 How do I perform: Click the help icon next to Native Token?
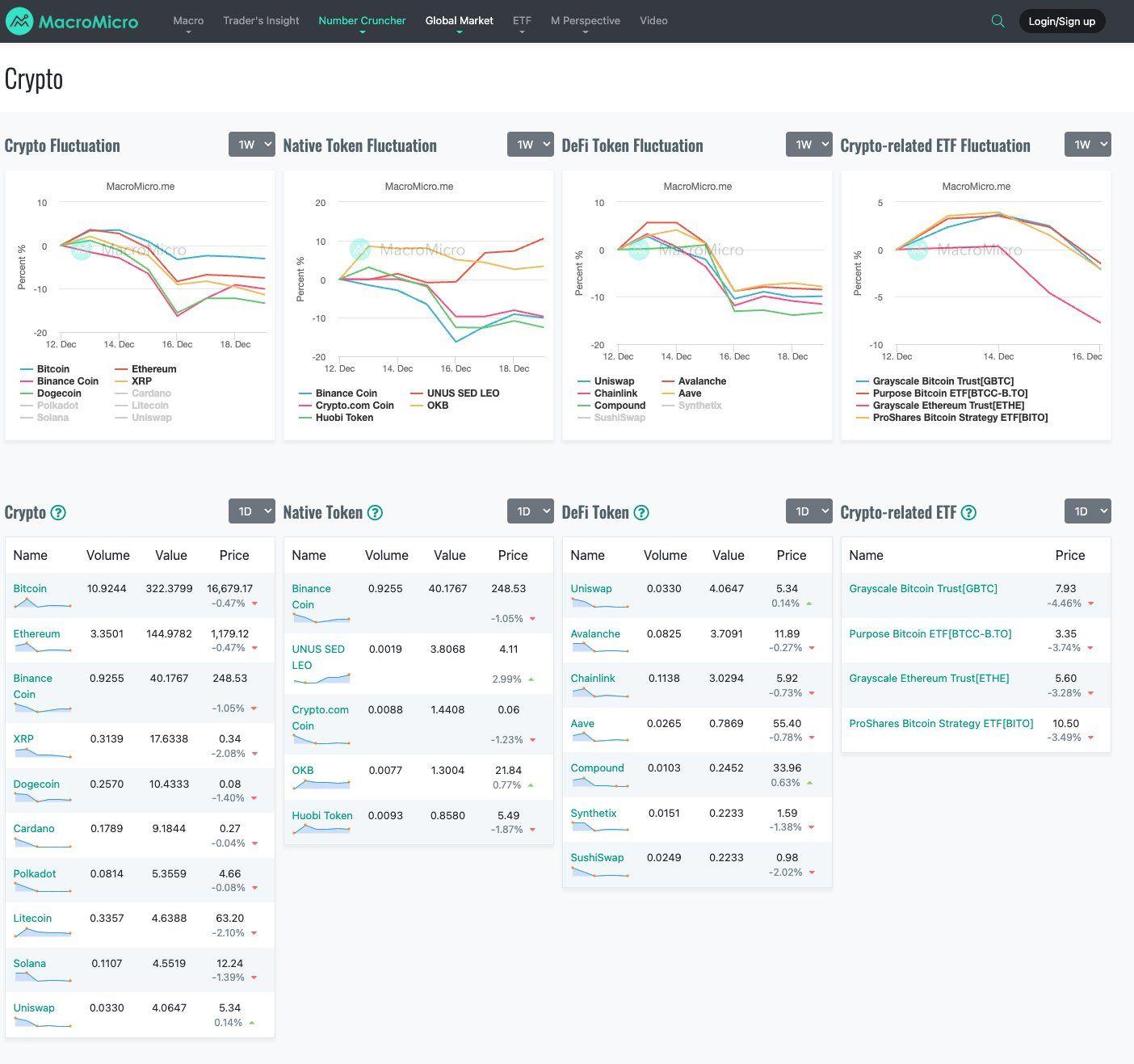point(375,512)
